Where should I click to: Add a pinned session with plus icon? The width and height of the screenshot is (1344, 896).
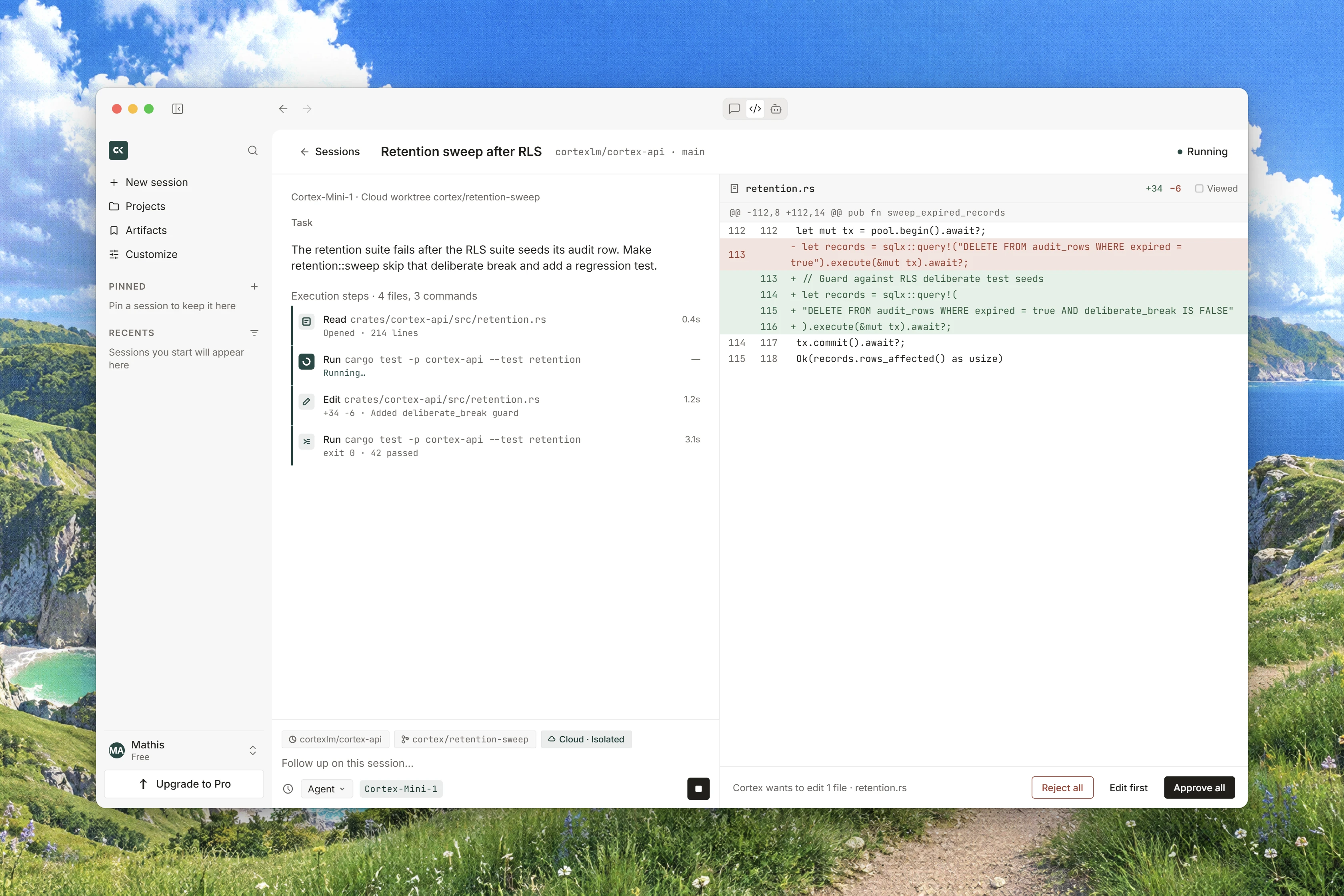(x=254, y=286)
